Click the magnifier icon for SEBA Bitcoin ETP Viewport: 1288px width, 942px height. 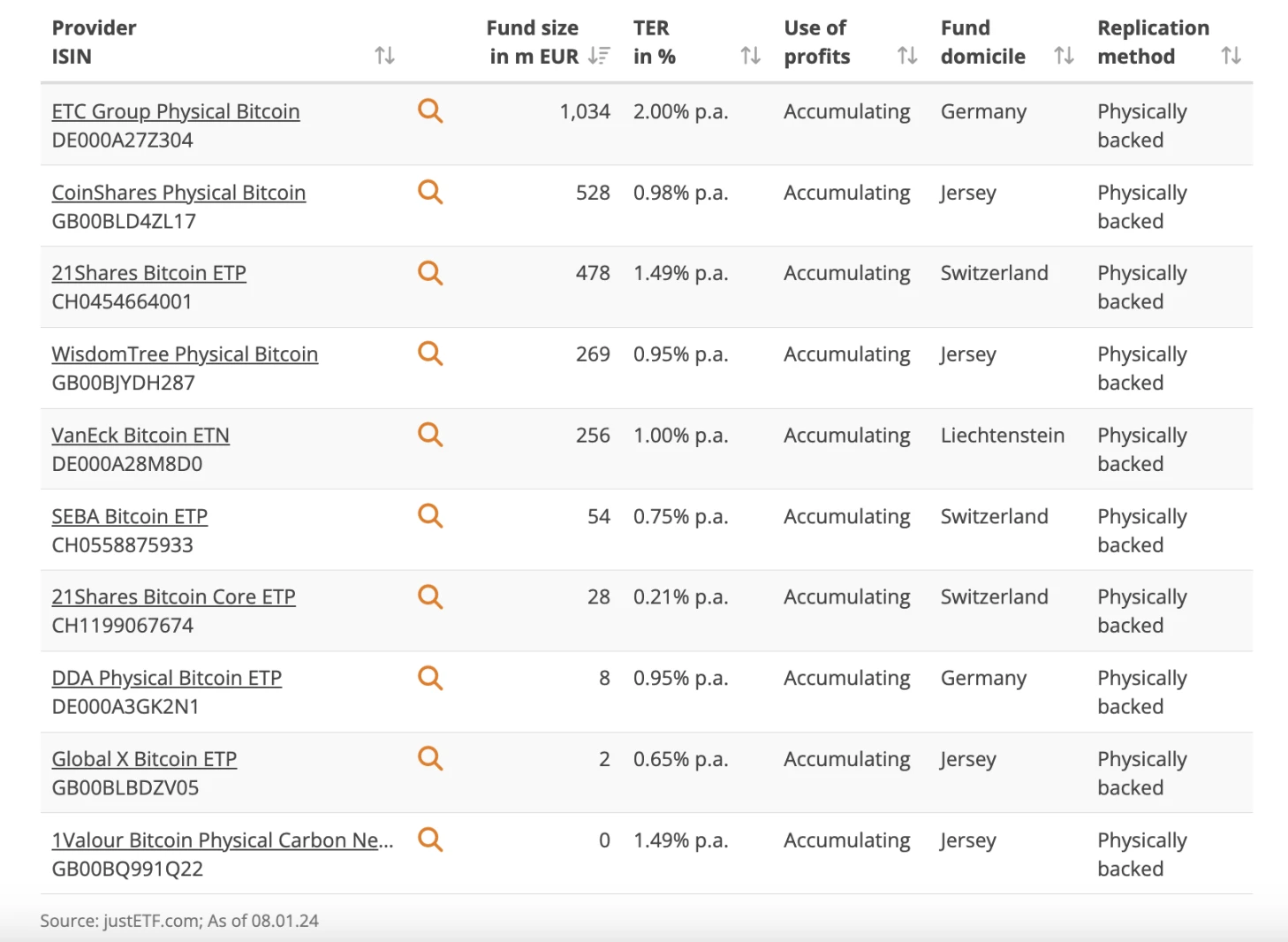click(430, 515)
